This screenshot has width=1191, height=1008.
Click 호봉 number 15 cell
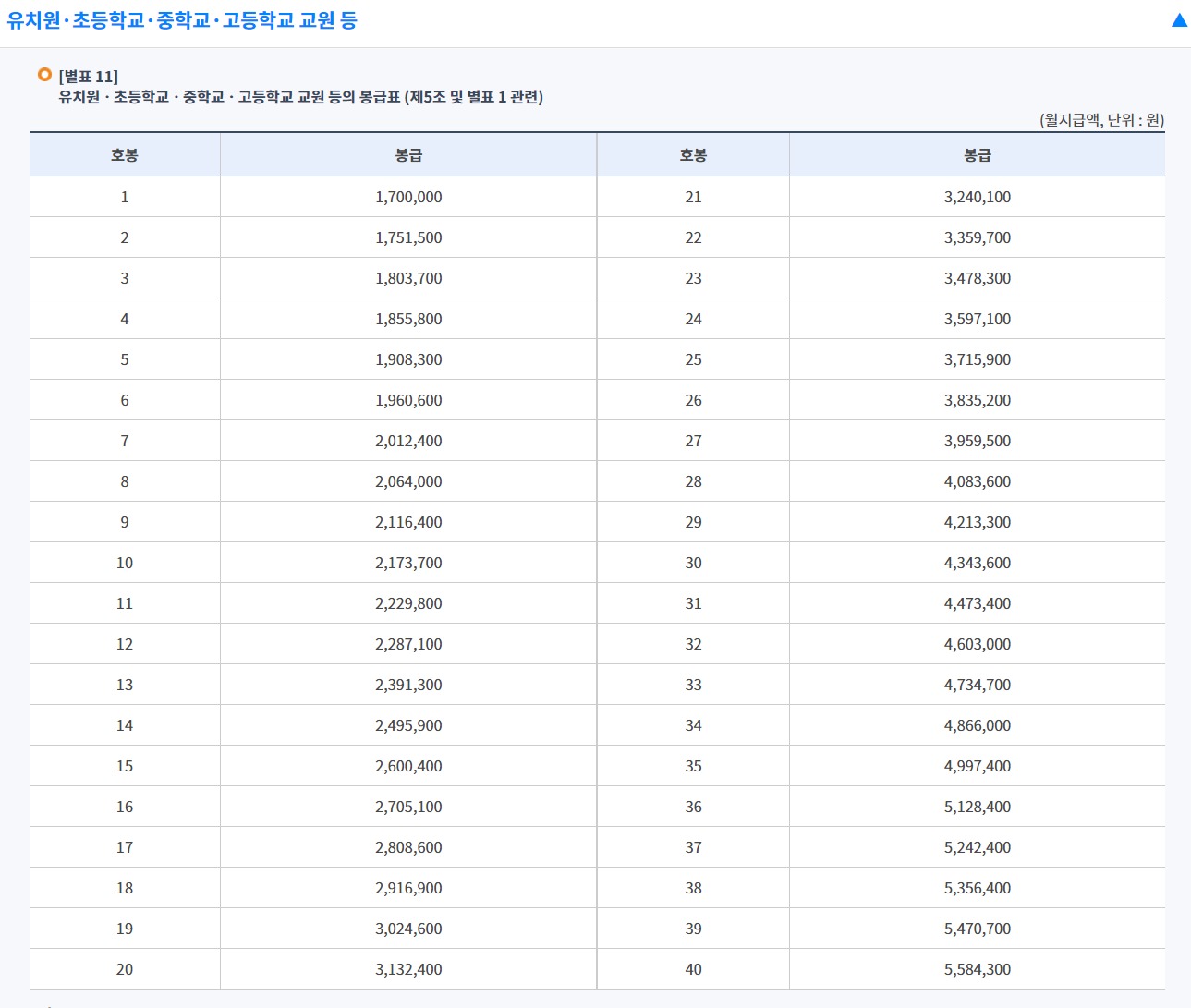(x=125, y=766)
